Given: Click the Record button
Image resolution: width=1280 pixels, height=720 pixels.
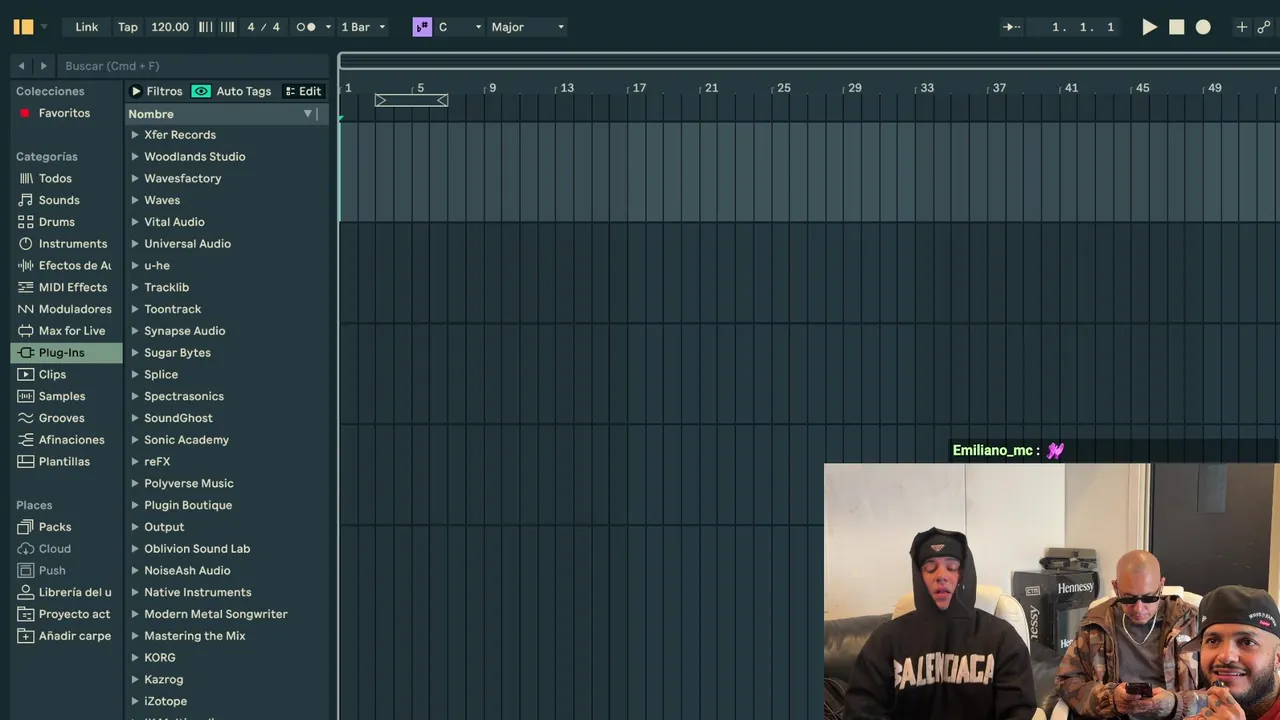Looking at the screenshot, I should (x=1203, y=27).
